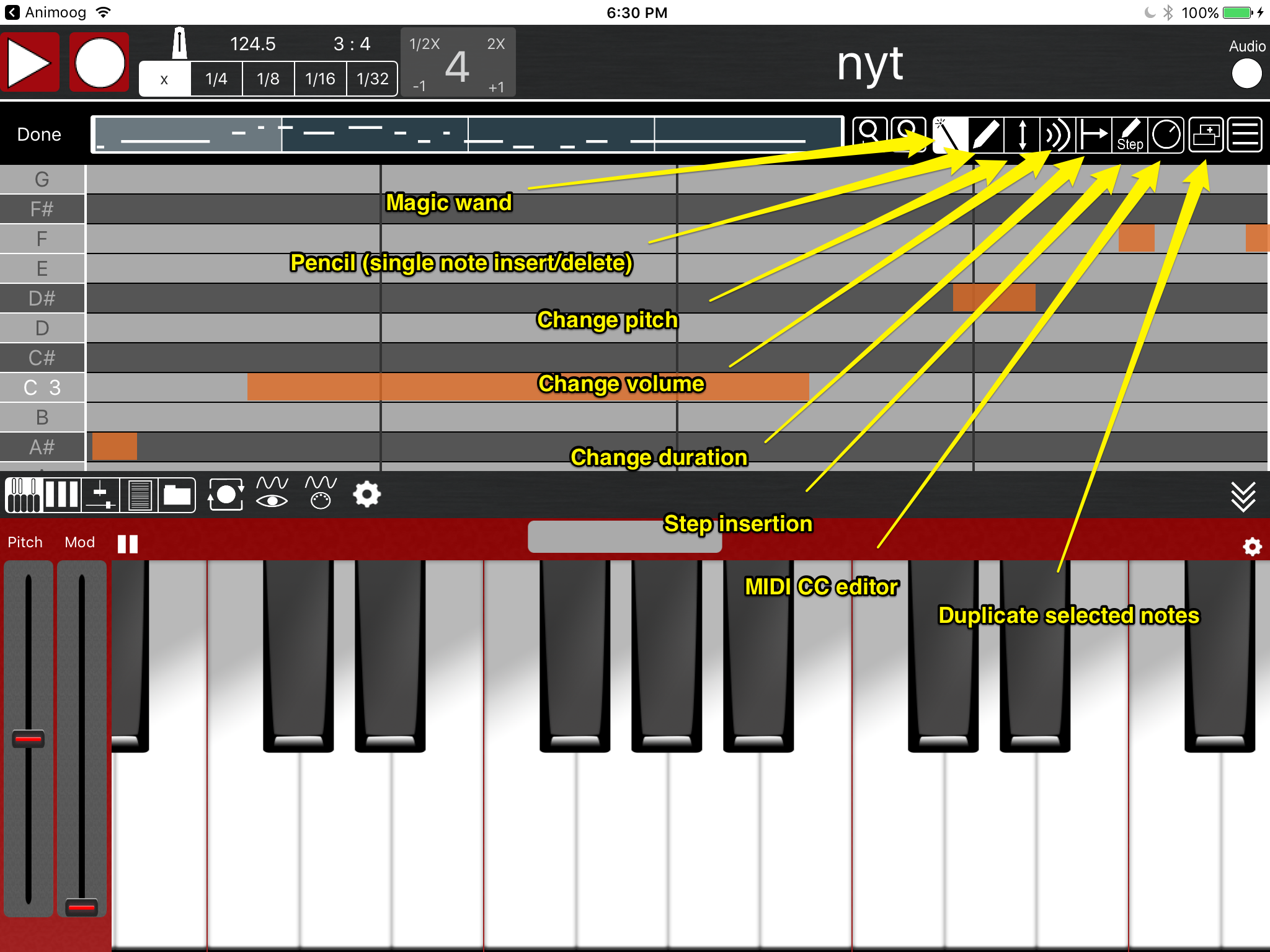This screenshot has width=1270, height=952.
Task: Tap the 124.5 tempo value
Action: tap(252, 44)
